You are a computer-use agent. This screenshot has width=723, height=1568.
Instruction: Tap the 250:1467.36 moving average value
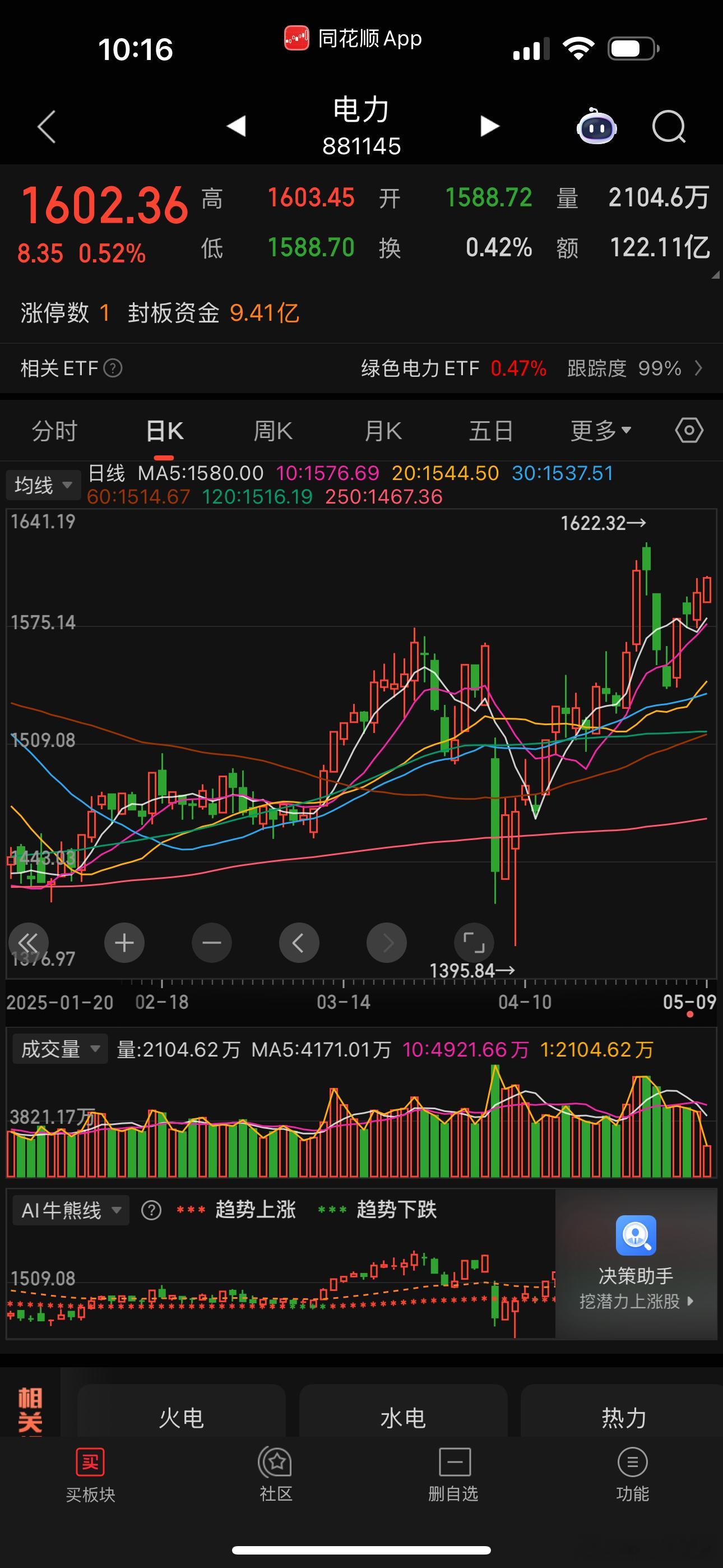(x=383, y=497)
